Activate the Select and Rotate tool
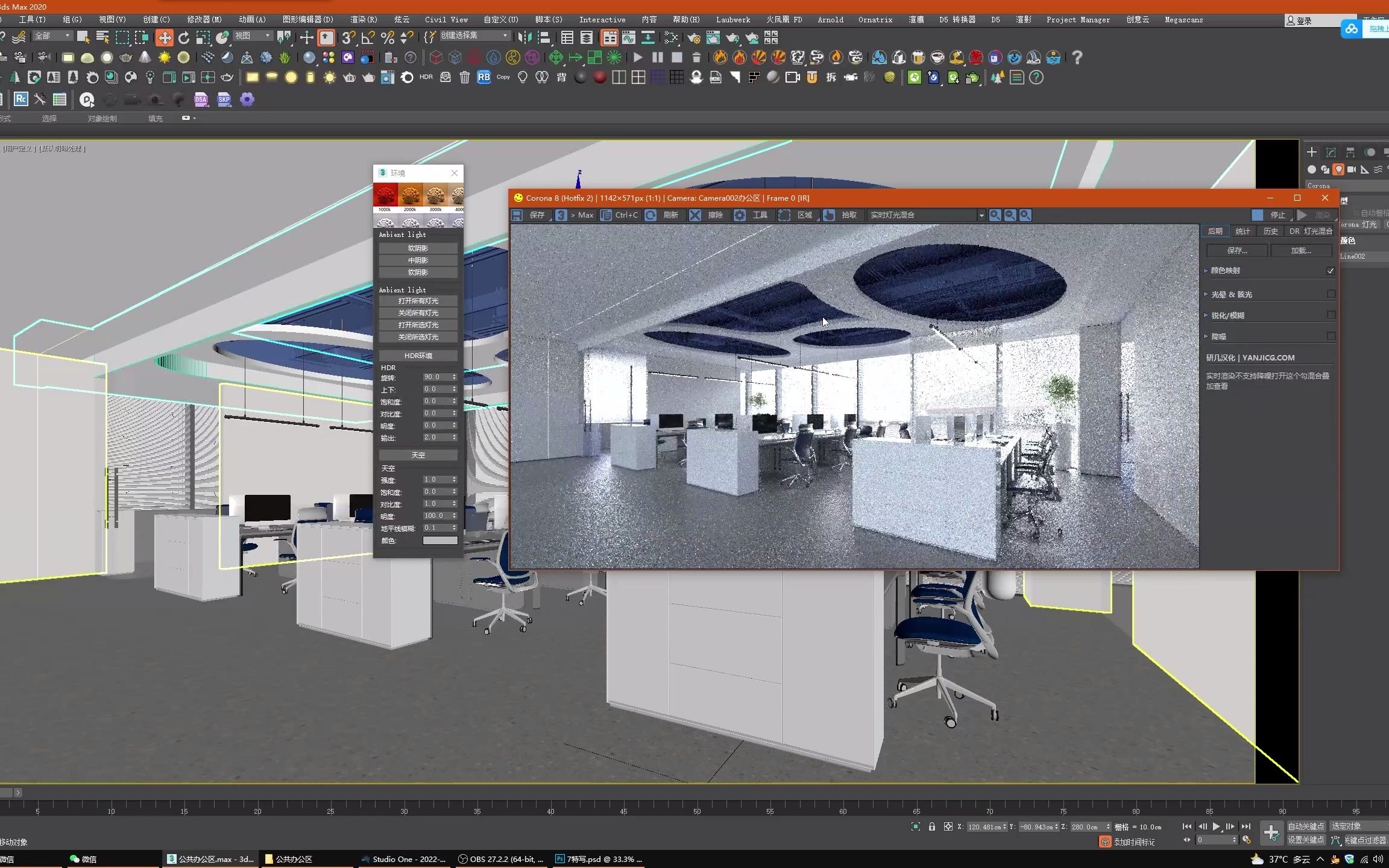This screenshot has height=868, width=1389. pos(184,37)
